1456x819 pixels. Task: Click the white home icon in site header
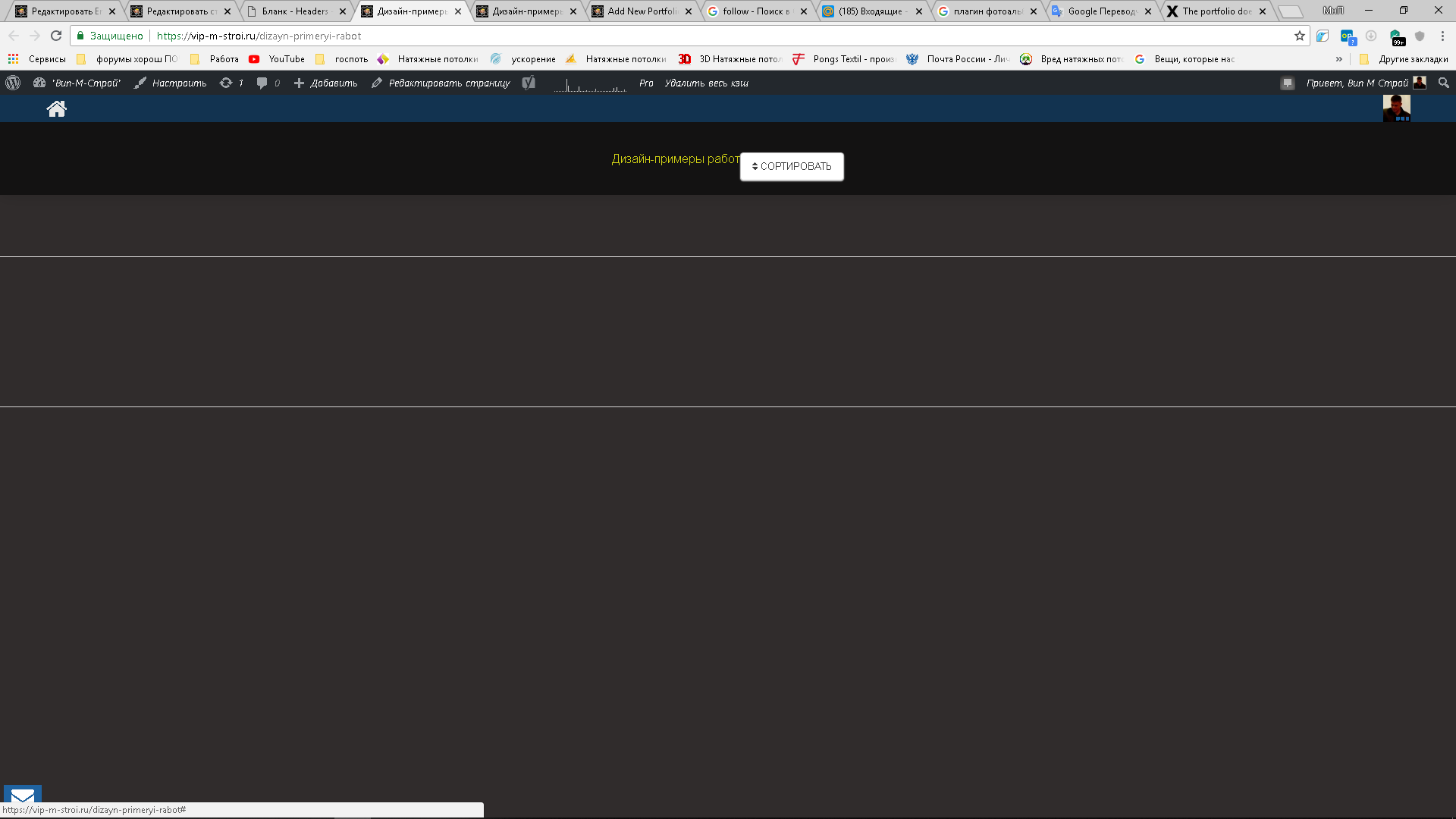(57, 109)
